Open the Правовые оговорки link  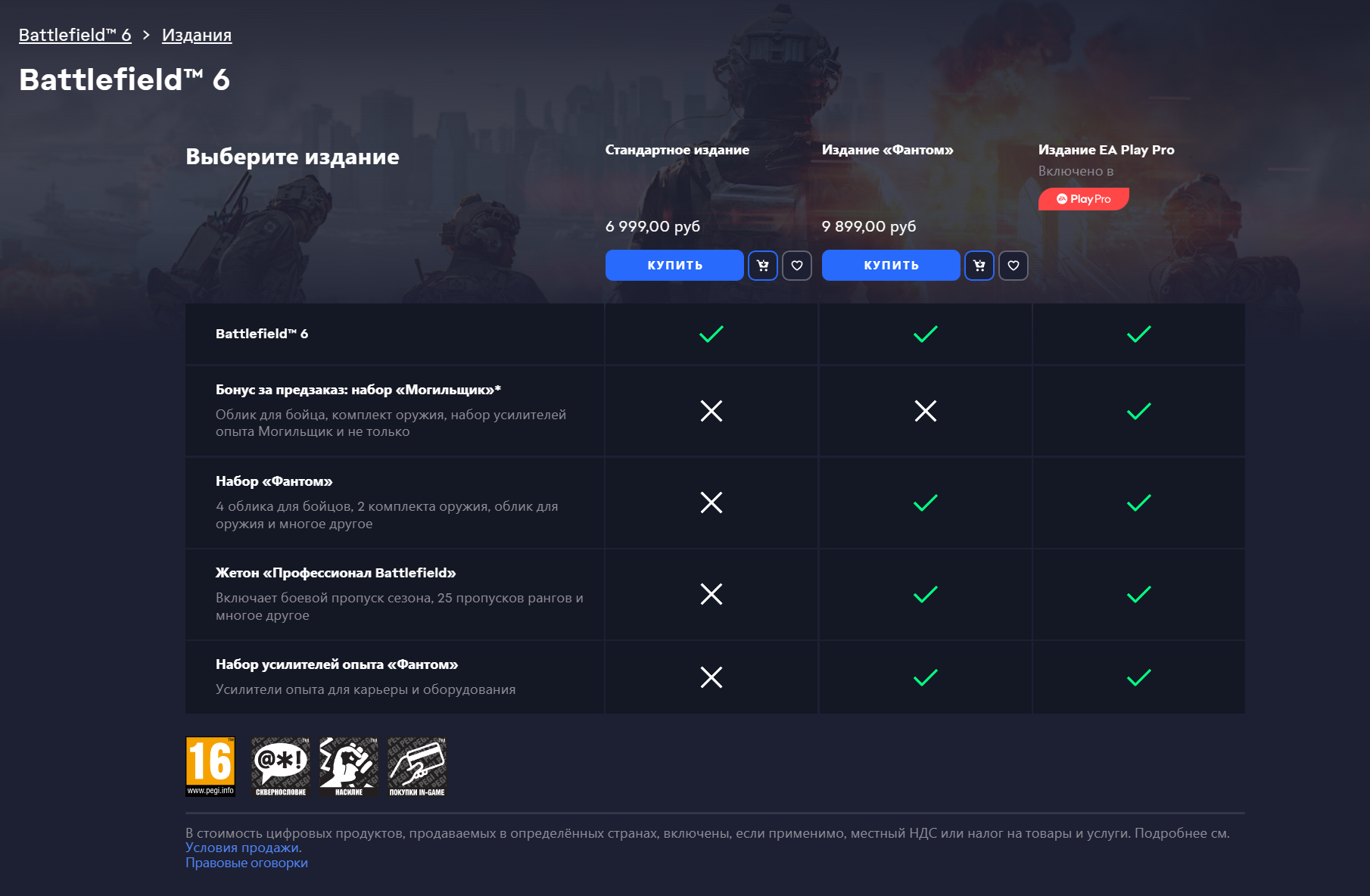(x=247, y=863)
